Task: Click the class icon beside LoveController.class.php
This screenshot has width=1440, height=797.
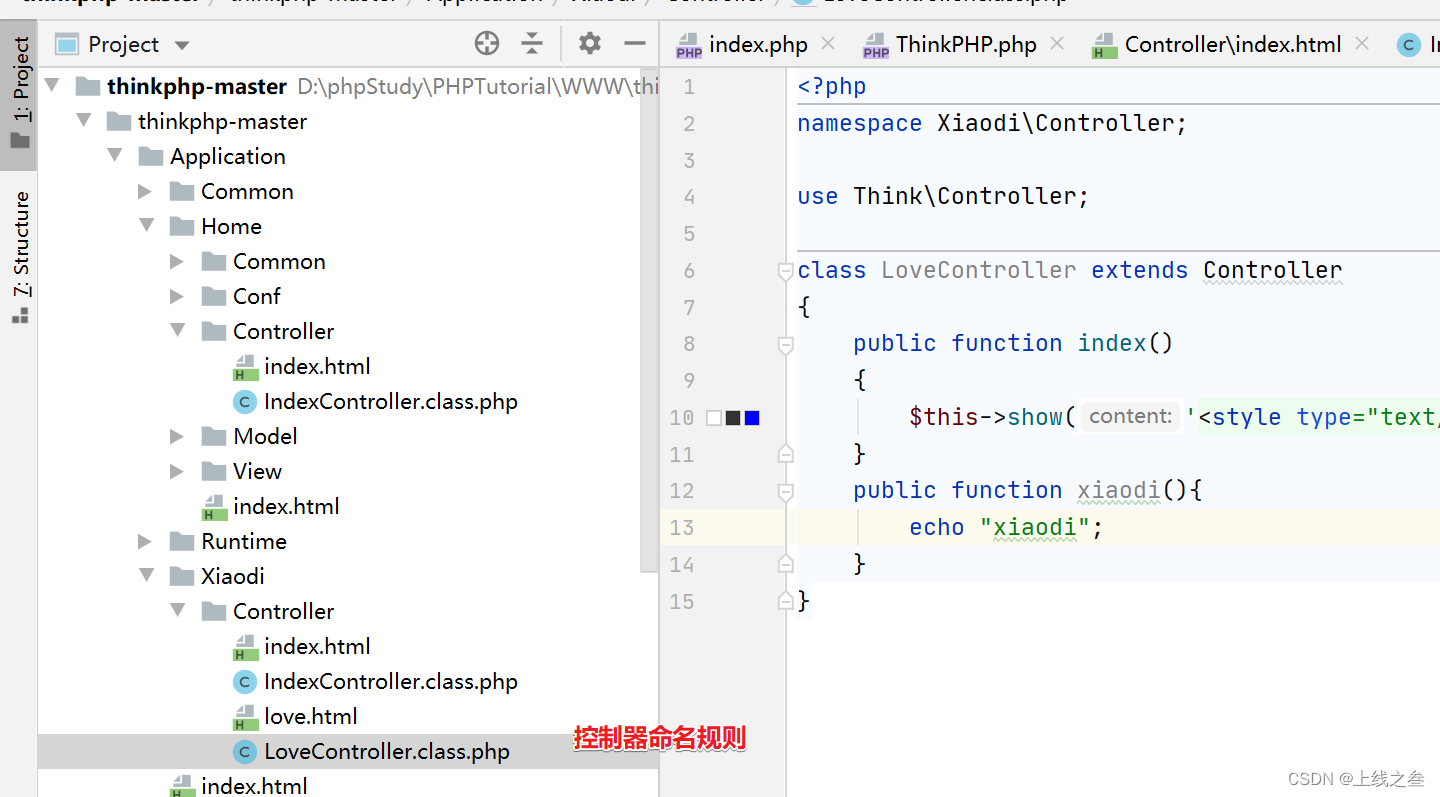Action: (x=245, y=751)
